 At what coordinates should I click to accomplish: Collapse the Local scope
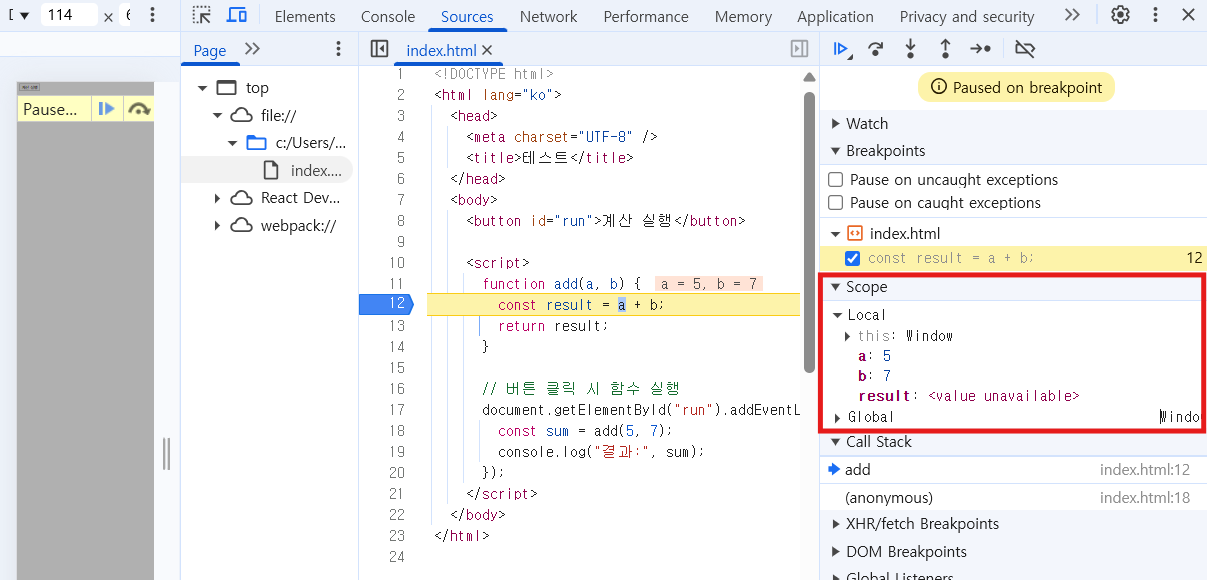click(x=838, y=315)
